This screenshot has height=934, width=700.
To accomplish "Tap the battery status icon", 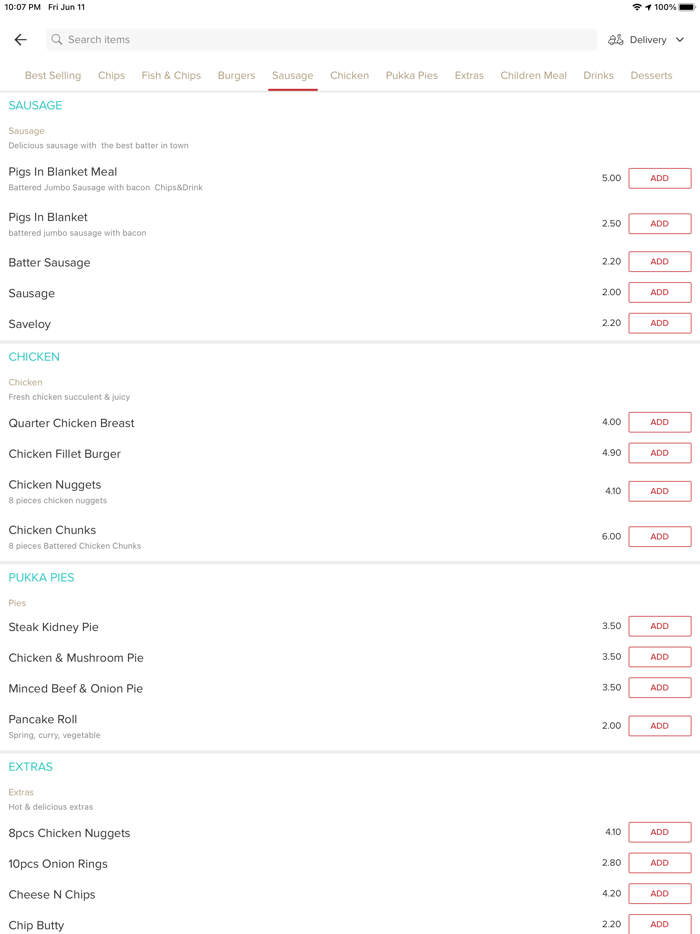I will click(x=687, y=7).
